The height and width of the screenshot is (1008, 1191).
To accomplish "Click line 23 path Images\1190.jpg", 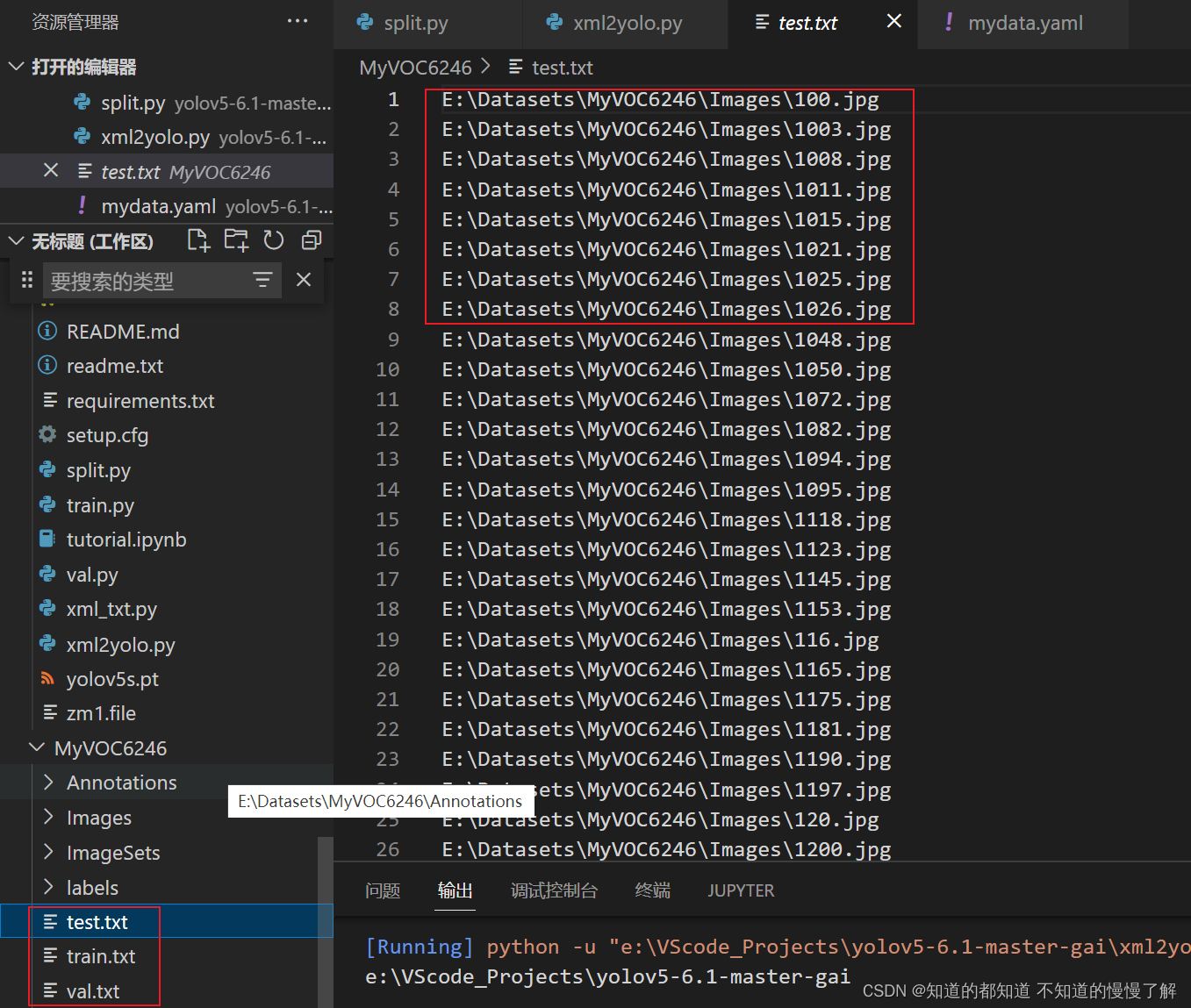I will (666, 759).
